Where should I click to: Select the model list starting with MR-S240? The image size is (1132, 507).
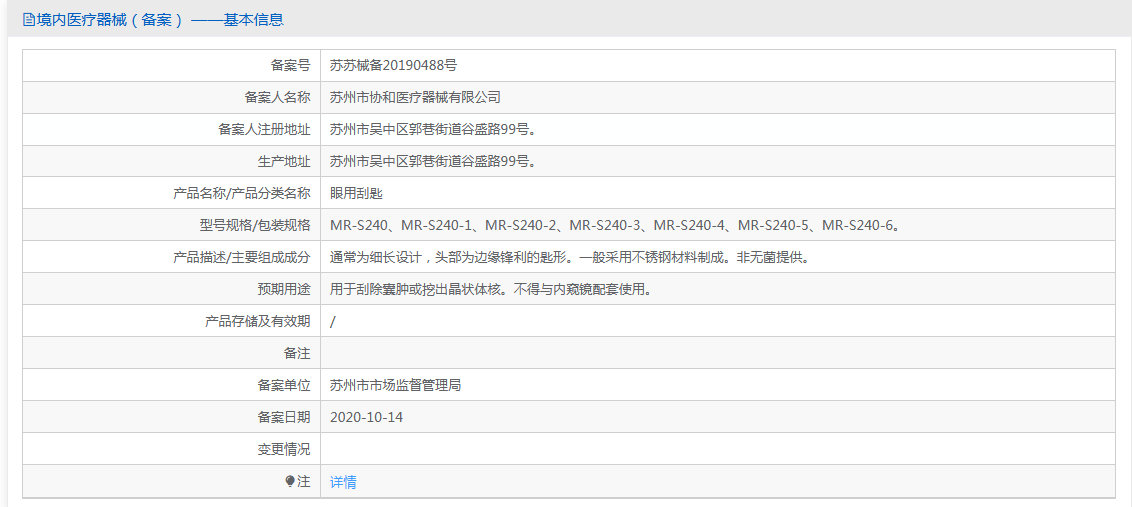[x=615, y=225]
